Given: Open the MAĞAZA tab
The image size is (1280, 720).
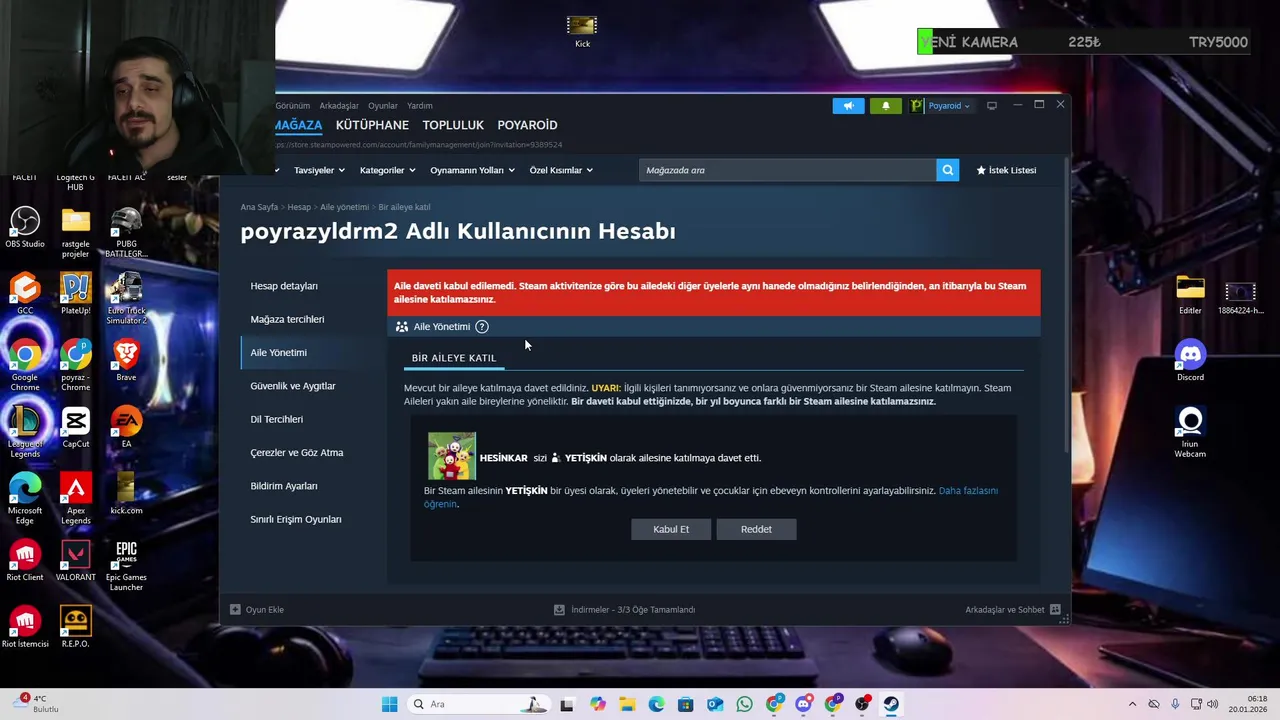Looking at the screenshot, I should pos(298,125).
